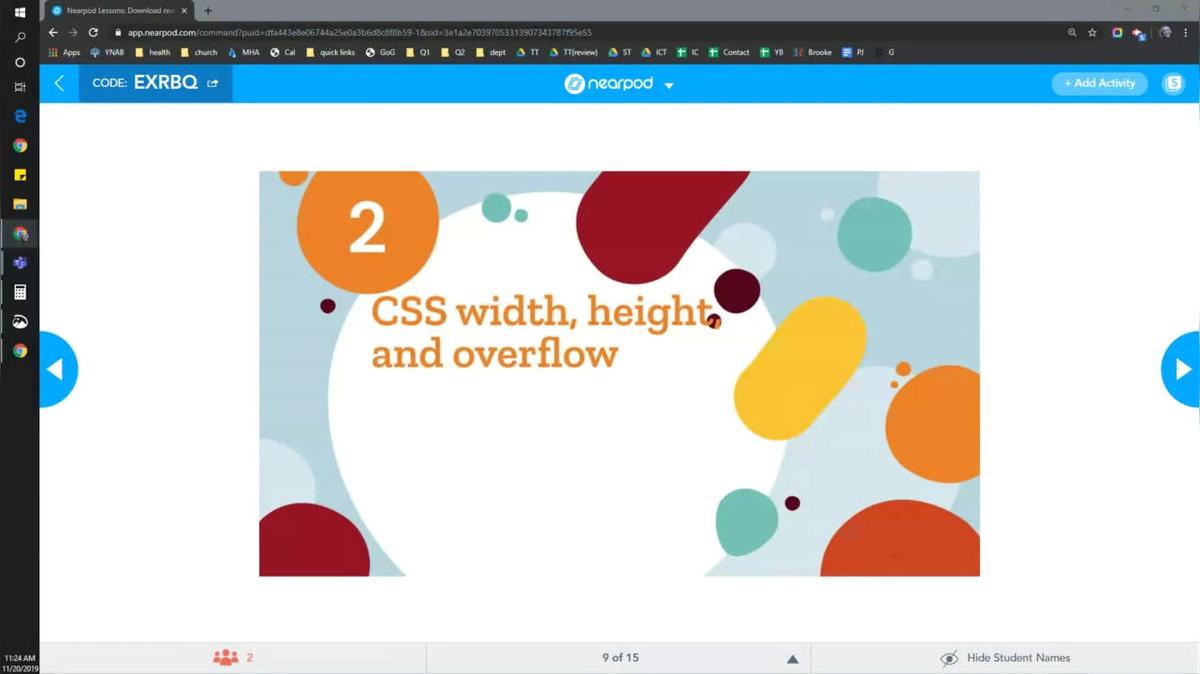Screen dimensions: 1200x674
Task: Click the taskbar clock showing 11:24 AM
Action: click(19, 657)
